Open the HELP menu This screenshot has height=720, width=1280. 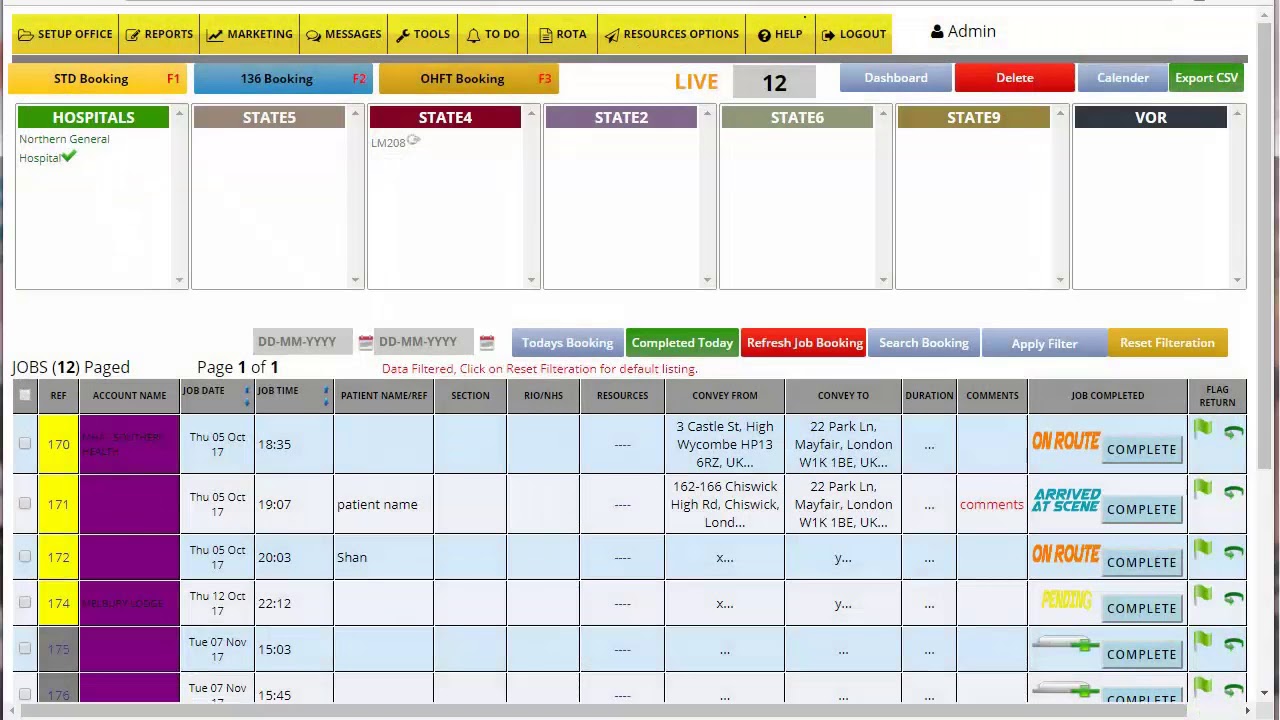tap(780, 34)
